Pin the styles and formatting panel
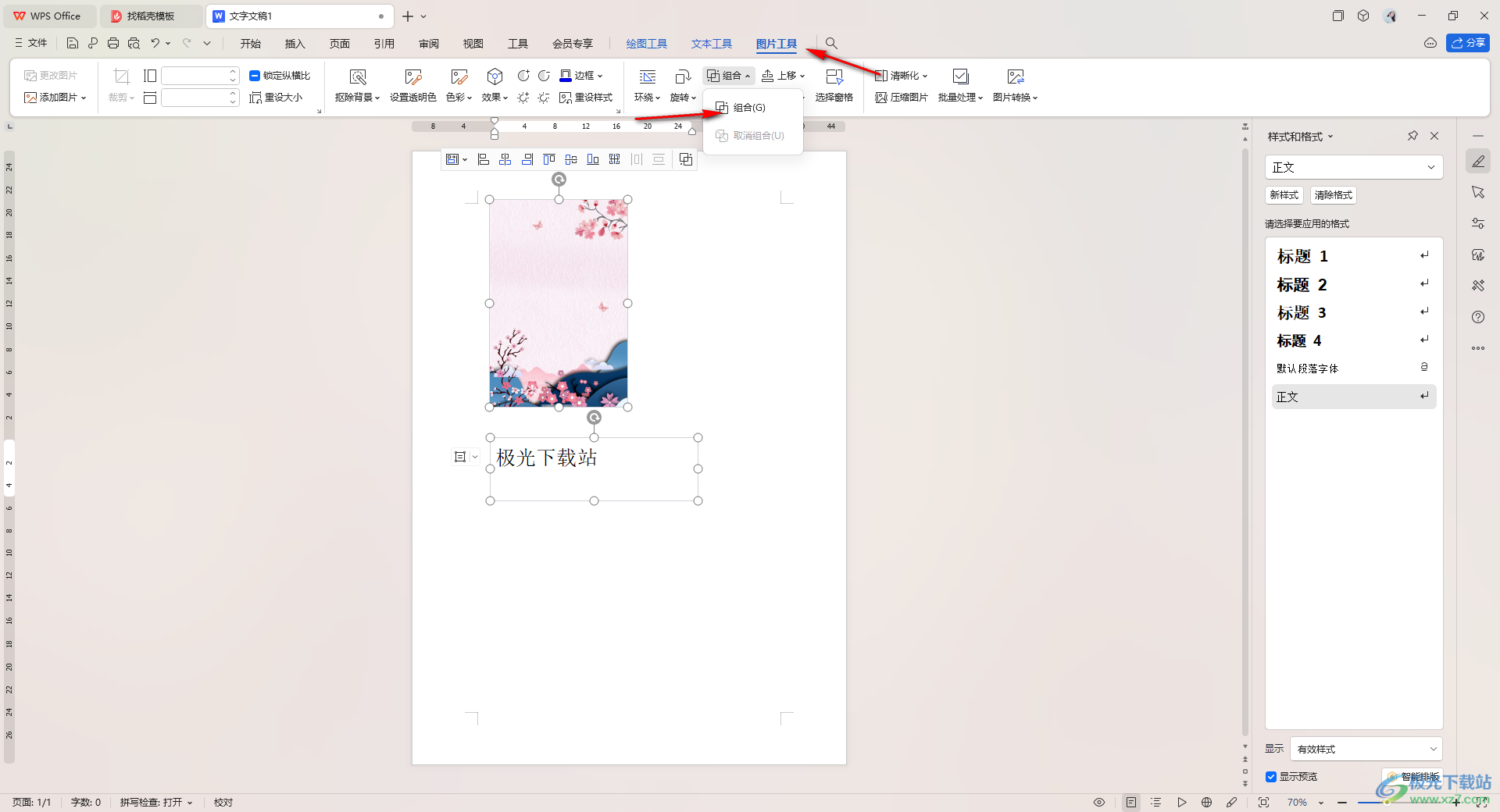 point(1412,136)
